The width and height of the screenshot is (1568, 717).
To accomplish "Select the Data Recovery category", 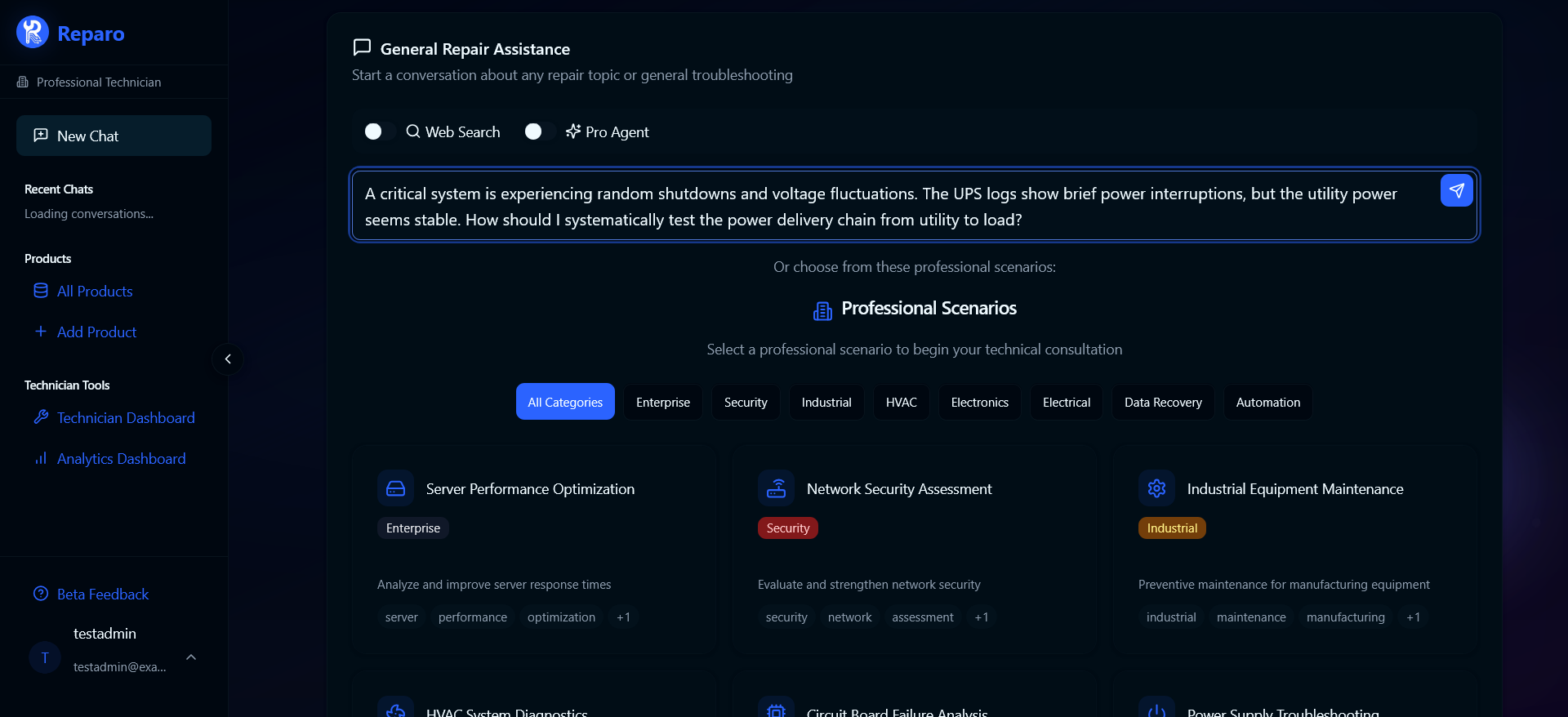I will coord(1163,402).
